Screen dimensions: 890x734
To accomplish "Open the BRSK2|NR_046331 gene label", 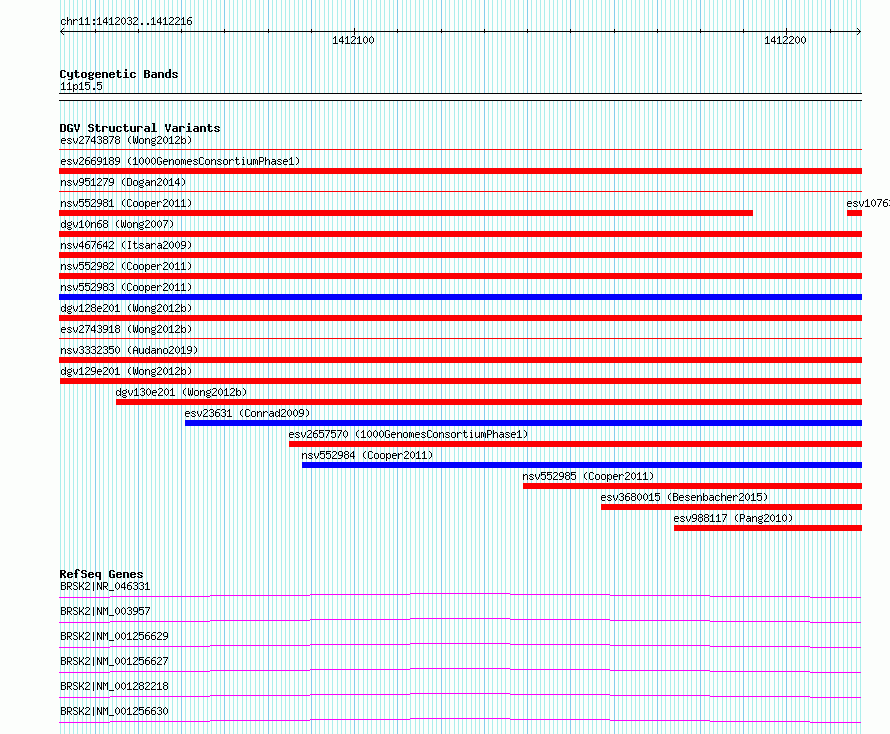I will [105, 586].
